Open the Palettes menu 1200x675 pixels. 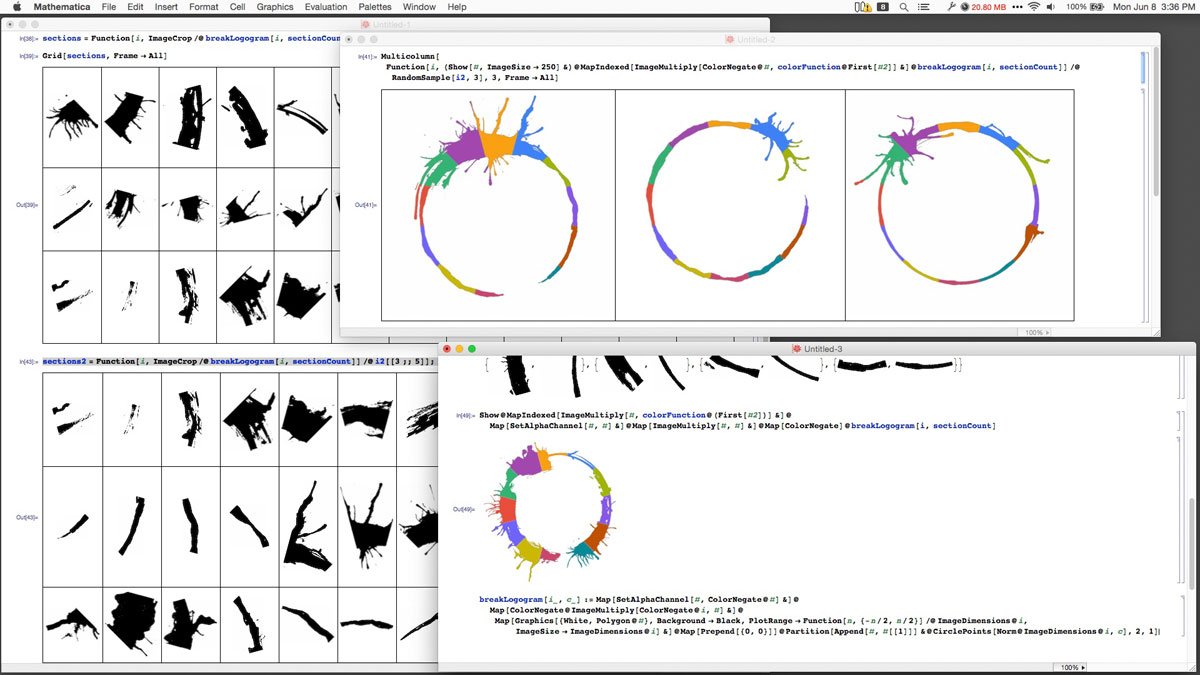pos(375,7)
